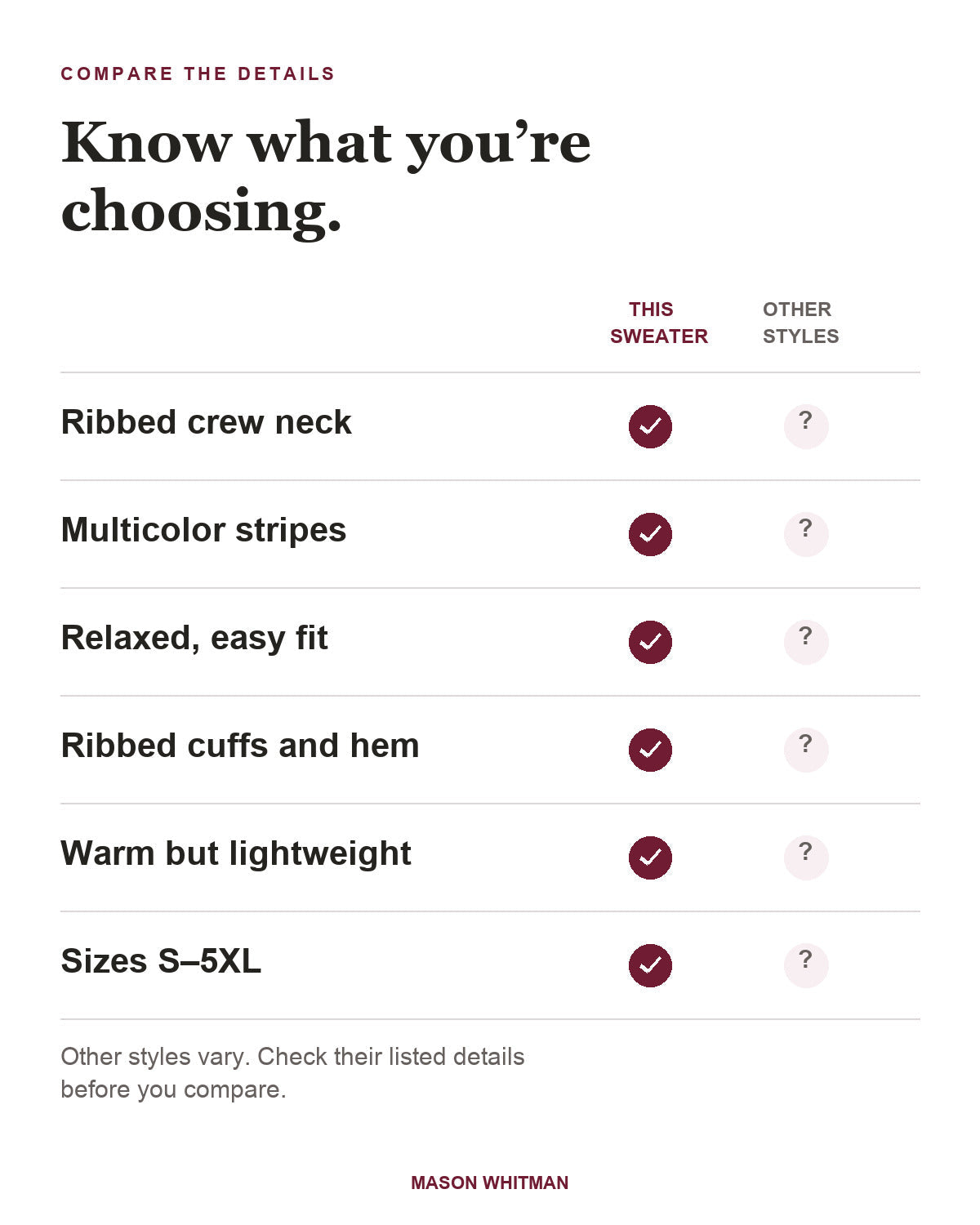This screenshot has height=1225, width=980.
Task: Click the checkmark icon for Multicolor stripes
Action: (x=650, y=534)
